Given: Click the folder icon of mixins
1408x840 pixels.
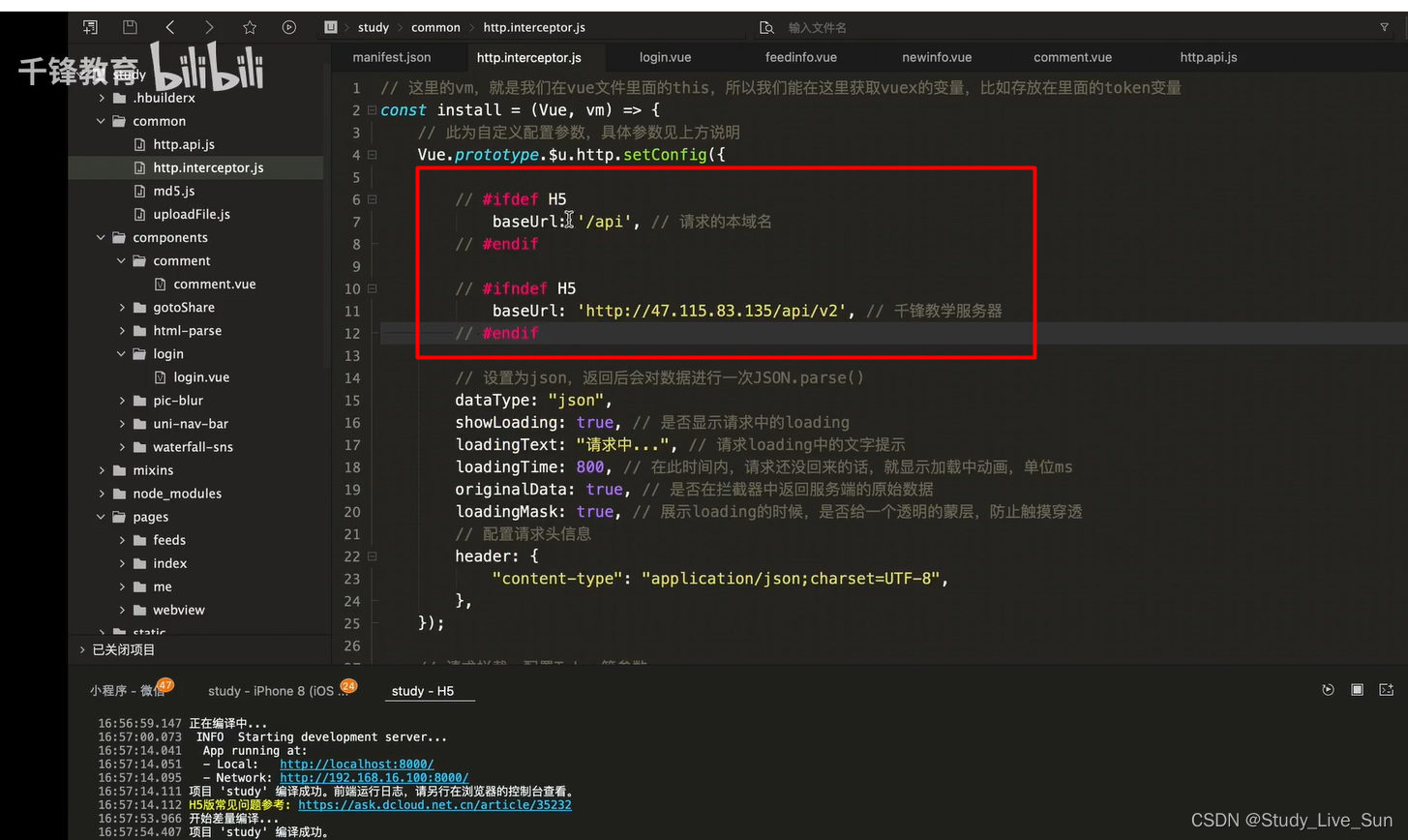Looking at the screenshot, I should [x=119, y=470].
